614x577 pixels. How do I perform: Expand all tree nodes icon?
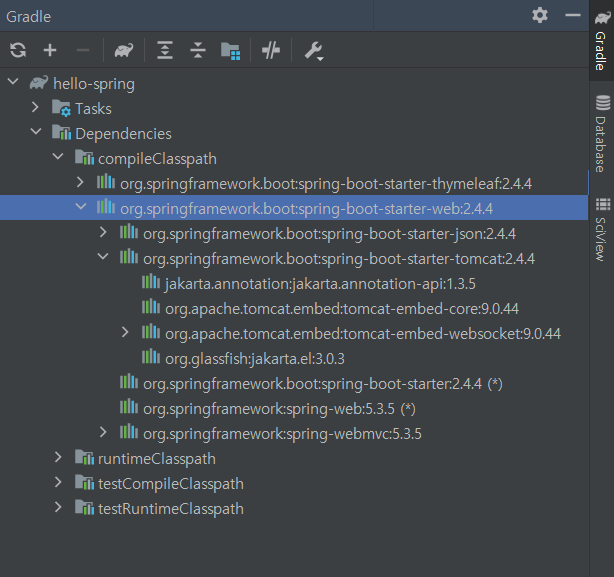pos(165,50)
